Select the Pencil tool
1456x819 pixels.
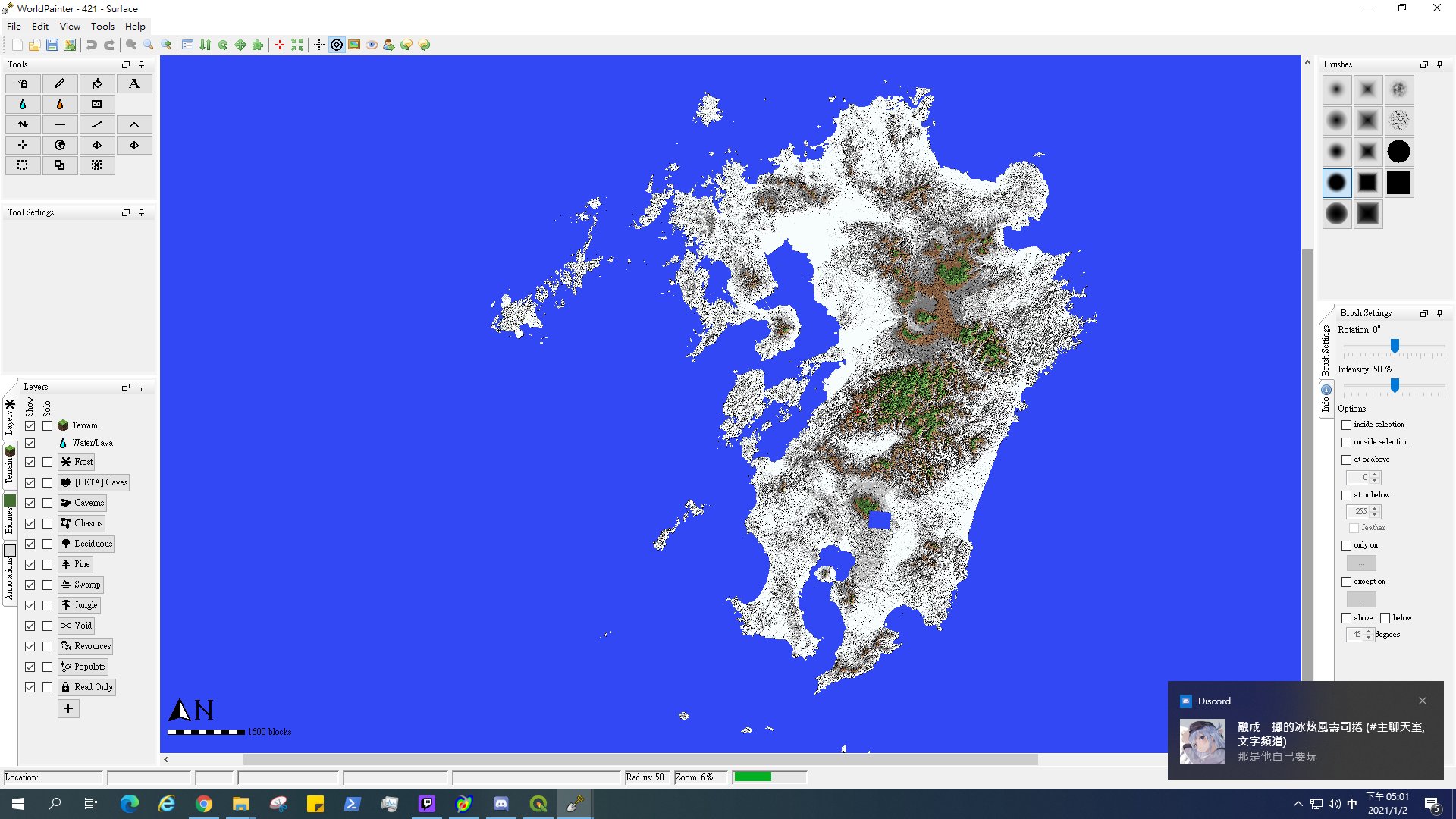60,83
